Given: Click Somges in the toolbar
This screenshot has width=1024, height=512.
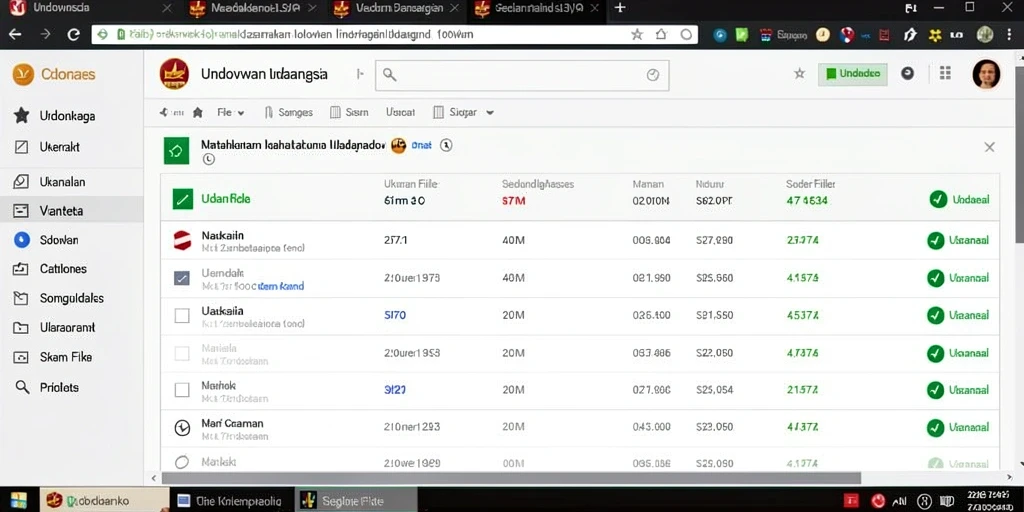Looking at the screenshot, I should (x=289, y=112).
